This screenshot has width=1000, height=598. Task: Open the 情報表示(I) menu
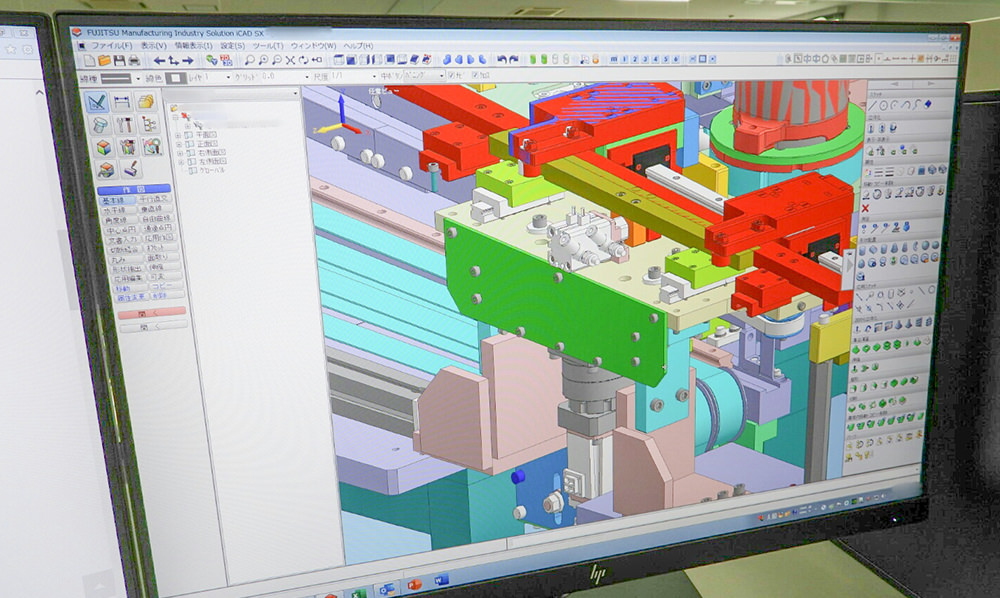(193, 46)
